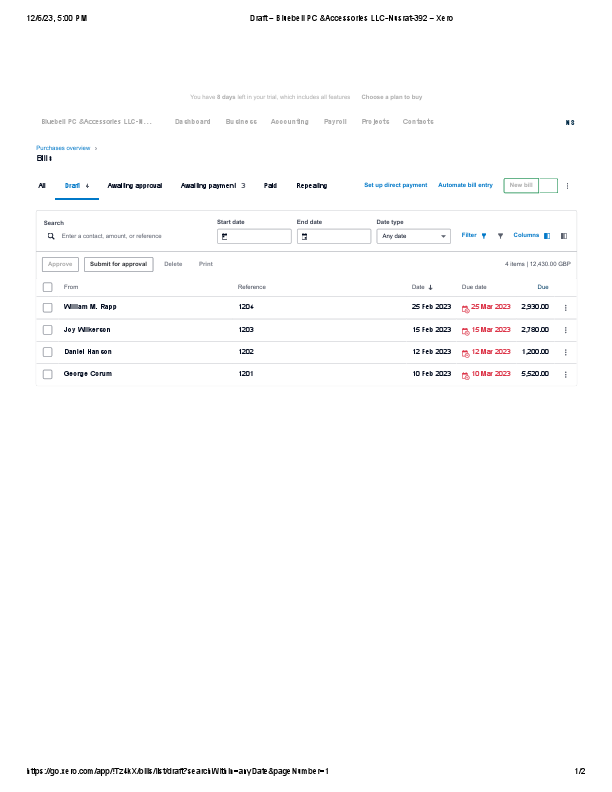This screenshot has width=612, height=792.
Task: Open the Bluebell PC & Accessories organisation menu
Action: (96, 122)
